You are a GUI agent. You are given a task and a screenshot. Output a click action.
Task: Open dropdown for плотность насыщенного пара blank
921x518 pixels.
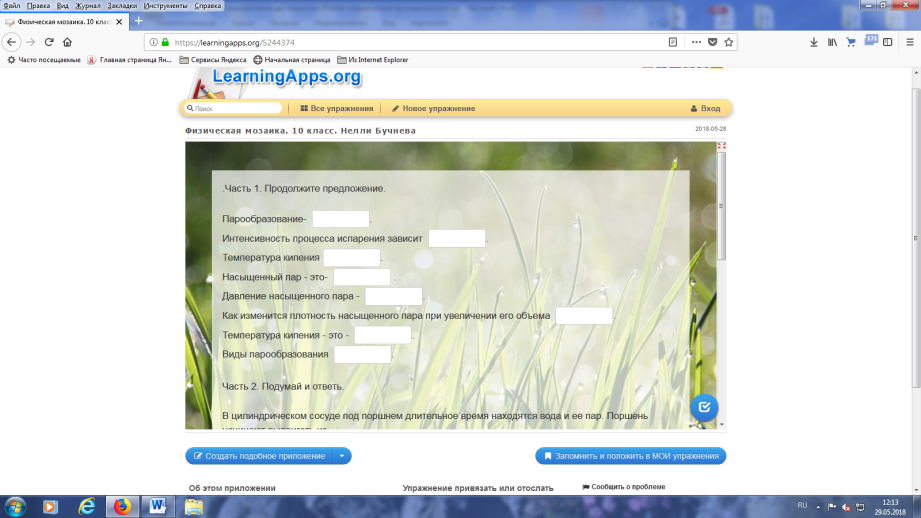tap(584, 316)
